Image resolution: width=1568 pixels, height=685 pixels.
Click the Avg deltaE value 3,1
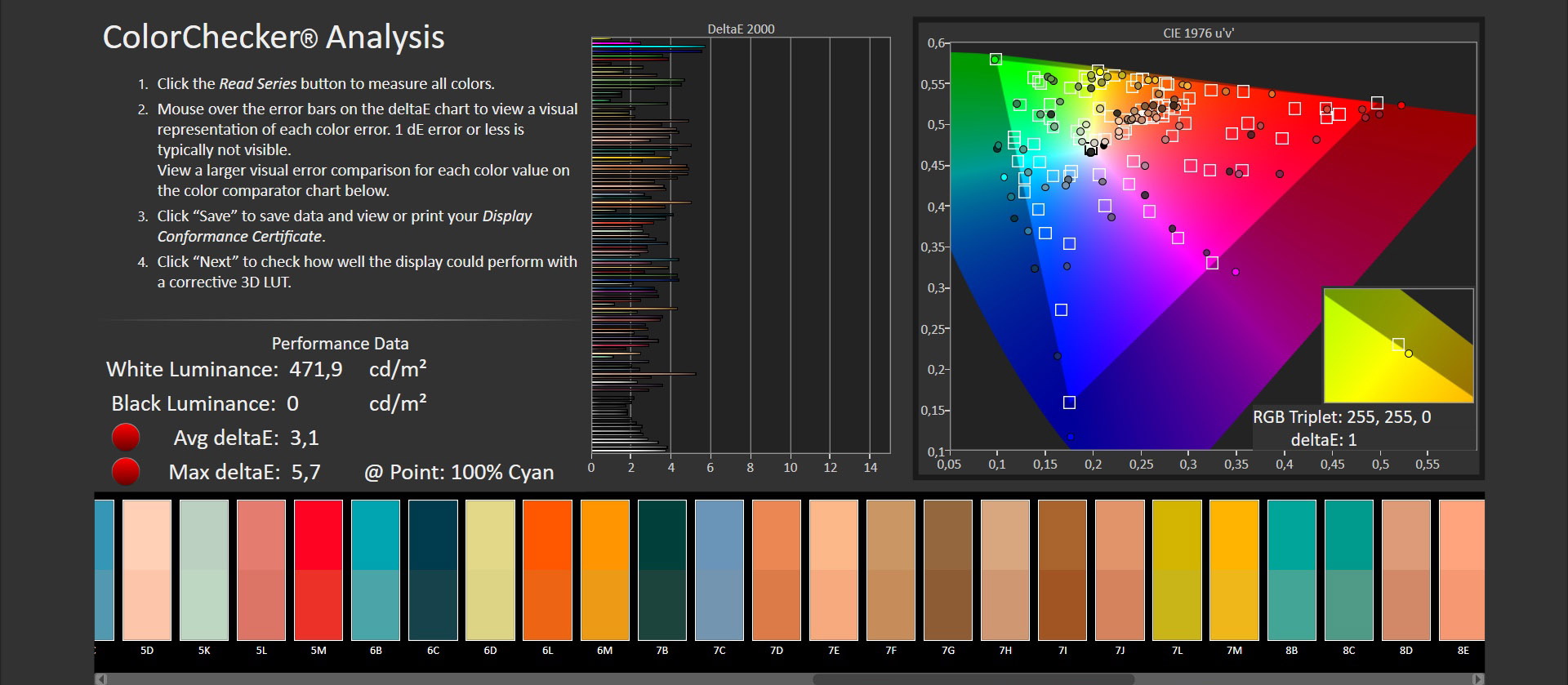click(x=304, y=438)
